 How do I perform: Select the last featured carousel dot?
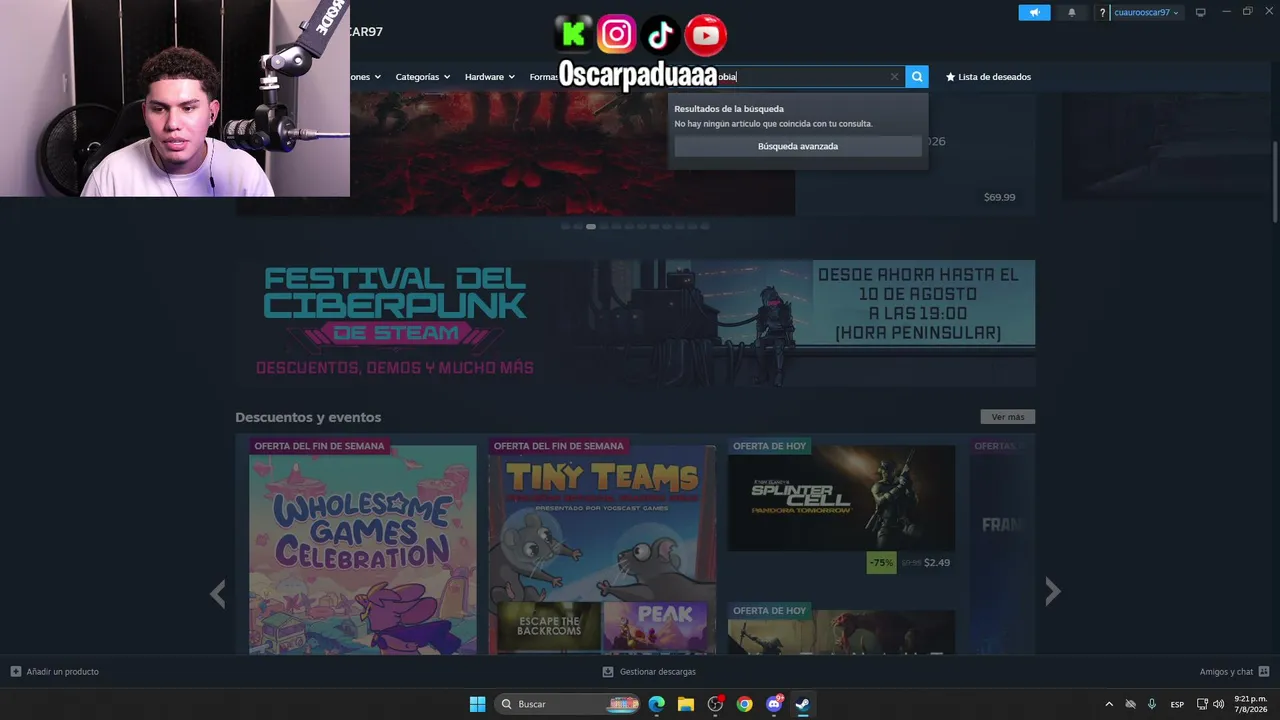(705, 227)
